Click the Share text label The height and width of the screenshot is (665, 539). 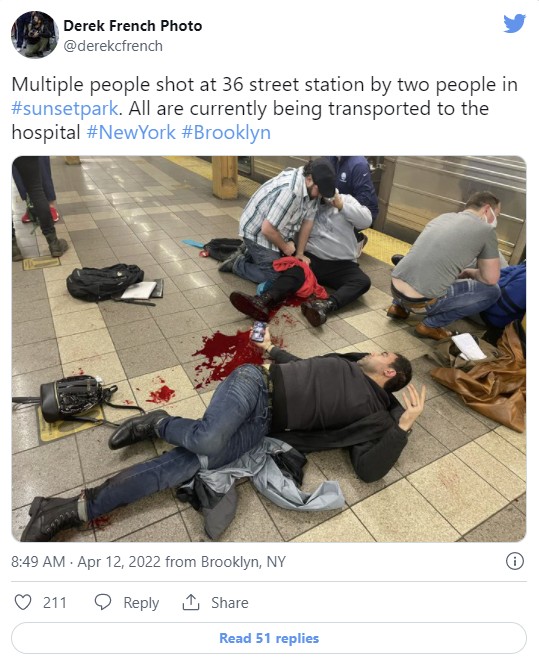[230, 603]
